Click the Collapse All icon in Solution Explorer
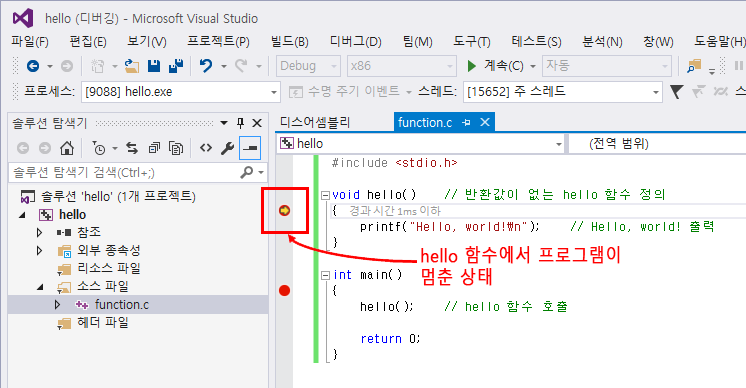The image size is (746, 388). click(154, 148)
